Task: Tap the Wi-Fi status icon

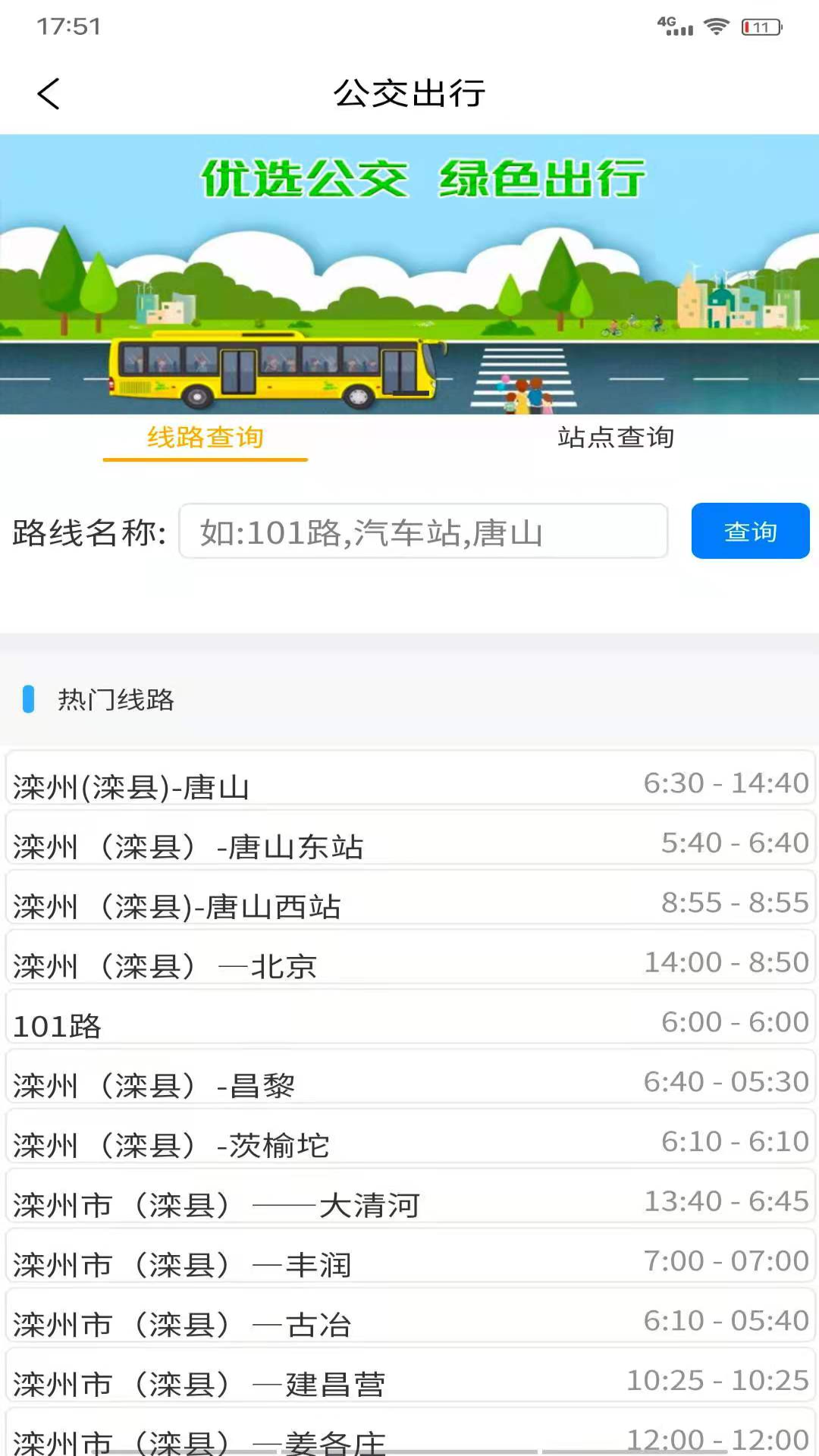Action: [716, 27]
